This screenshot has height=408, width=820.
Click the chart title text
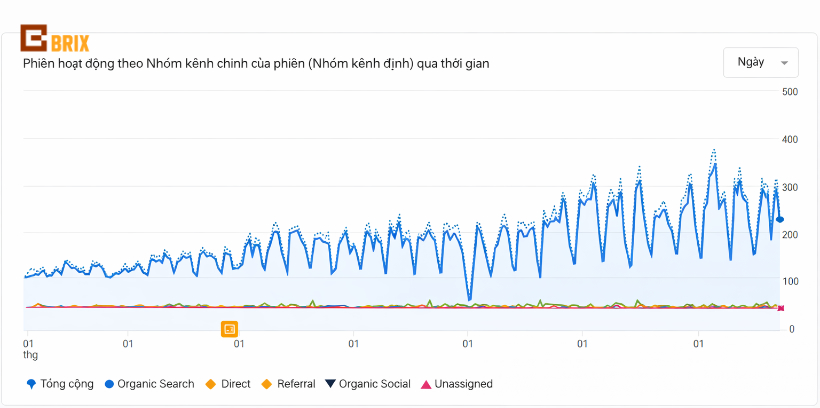tap(255, 64)
